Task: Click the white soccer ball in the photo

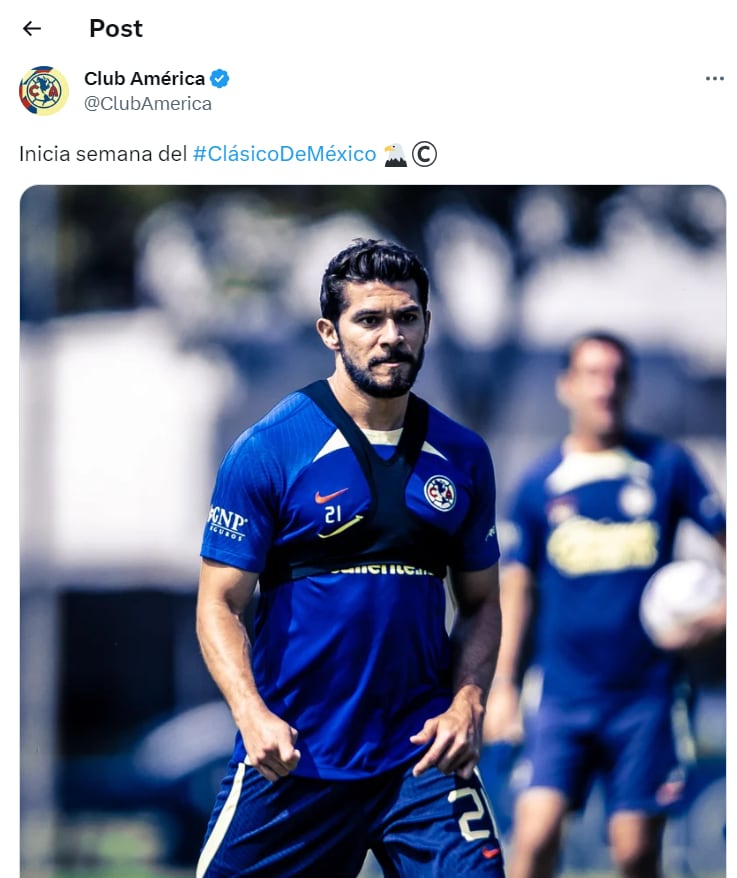Action: click(x=683, y=604)
